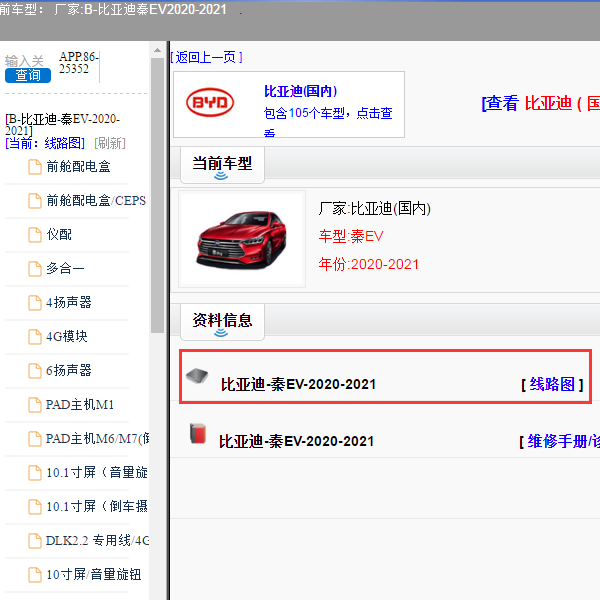Open 前舱配电盒/CEPS document
This screenshot has width=600, height=600.
tap(96, 201)
